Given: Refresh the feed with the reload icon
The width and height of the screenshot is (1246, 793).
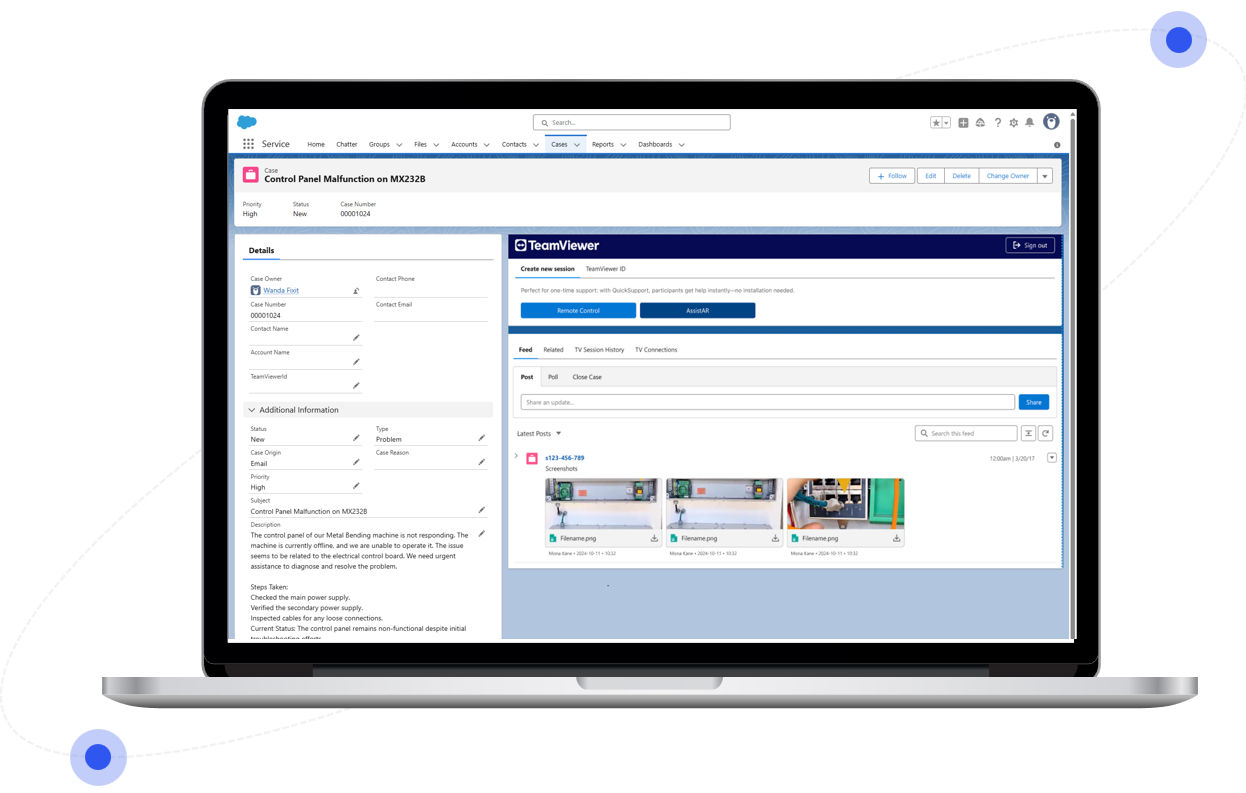Looking at the screenshot, I should pyautogui.click(x=1045, y=433).
